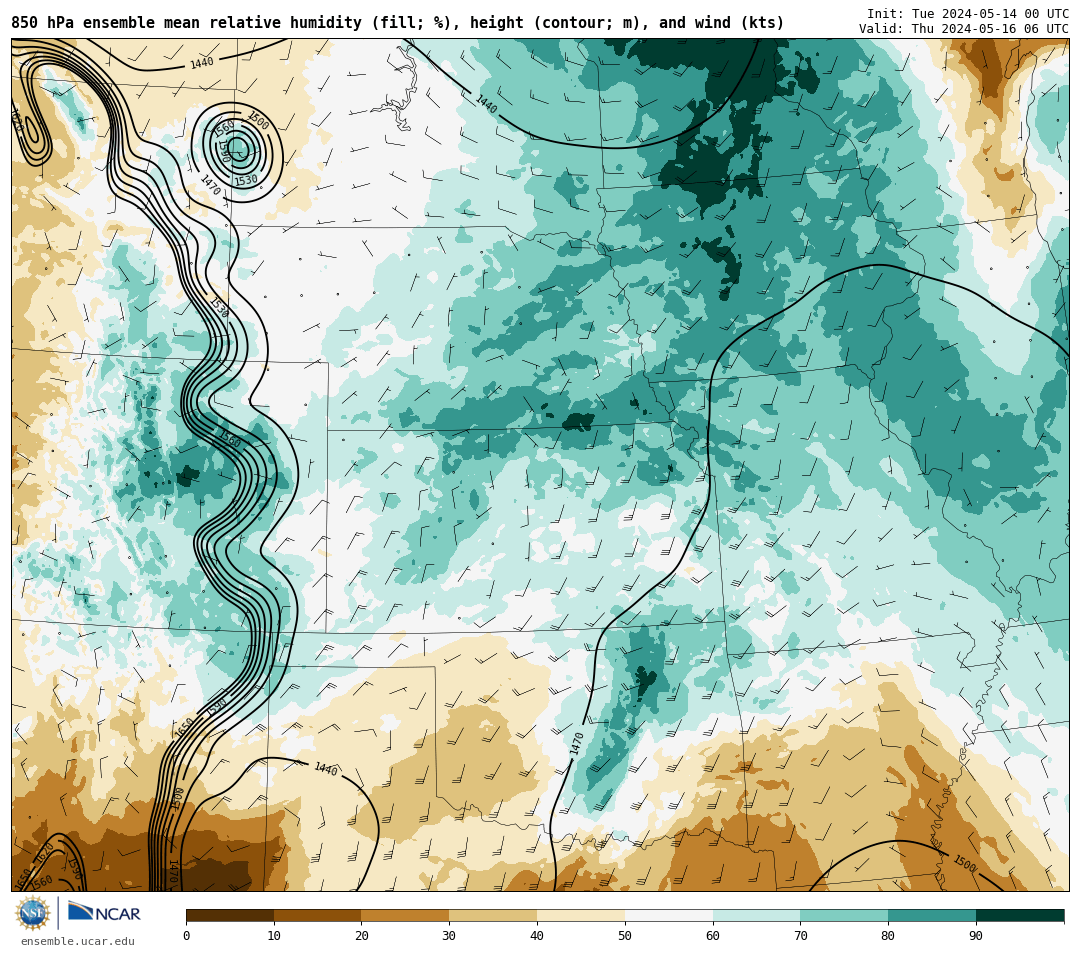This screenshot has width=1080, height=954.
Task: Click the colorbar tick label 70
Action: click(800, 935)
